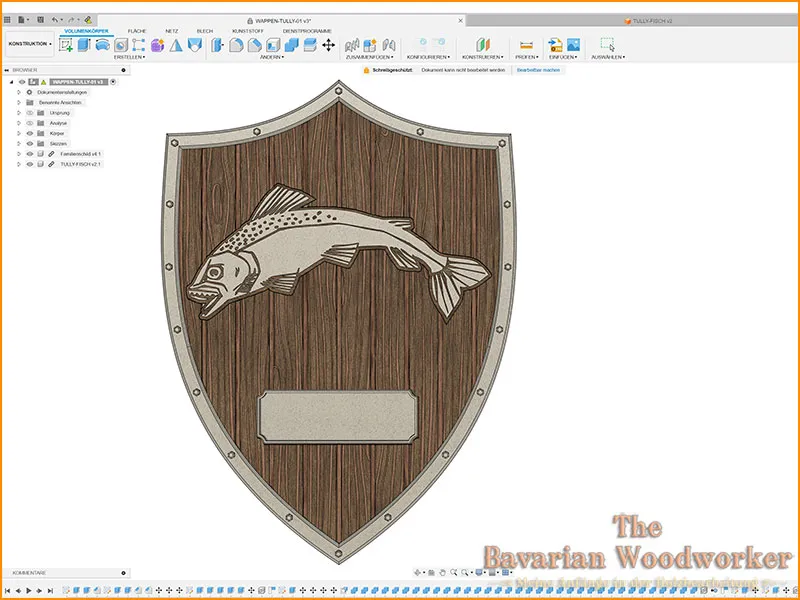The width and height of the screenshot is (800, 600).
Task: Activate the WAPPEN-TULLY-01 component radio button
Action: point(113,82)
